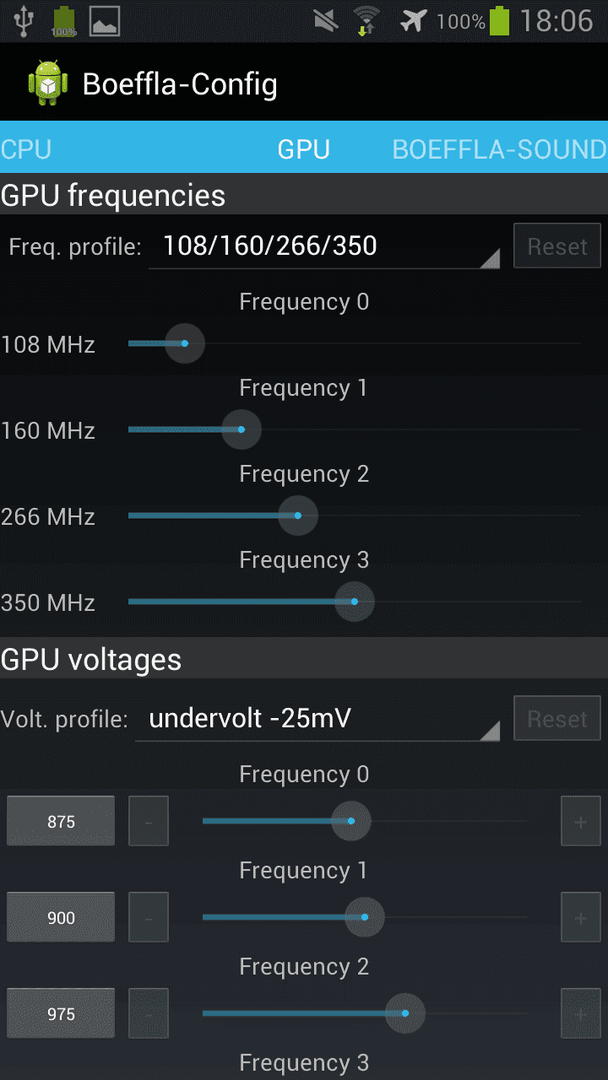
Task: Open the picture notification icon
Action: pyautogui.click(x=105, y=21)
